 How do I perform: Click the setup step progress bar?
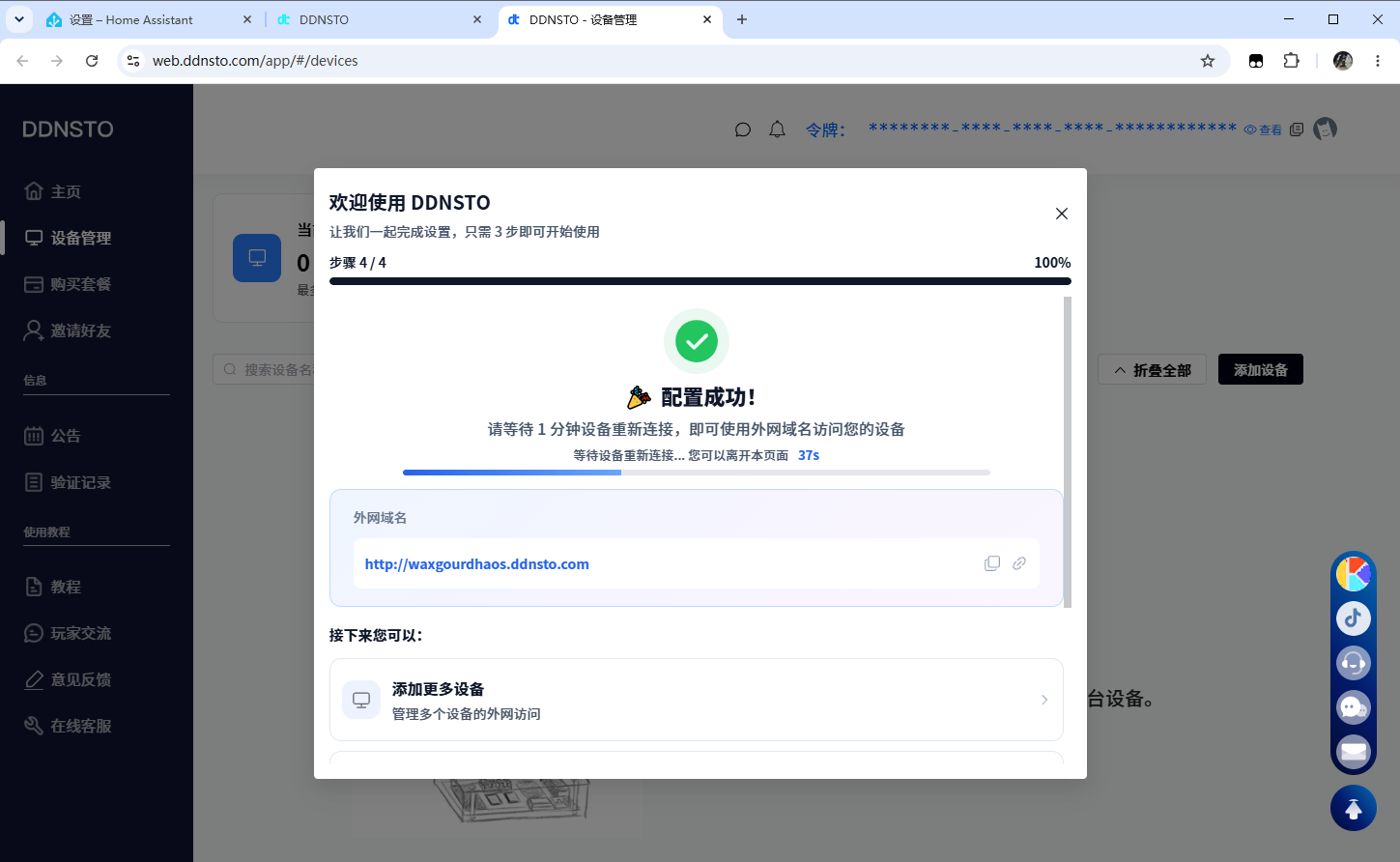pyautogui.click(x=700, y=281)
